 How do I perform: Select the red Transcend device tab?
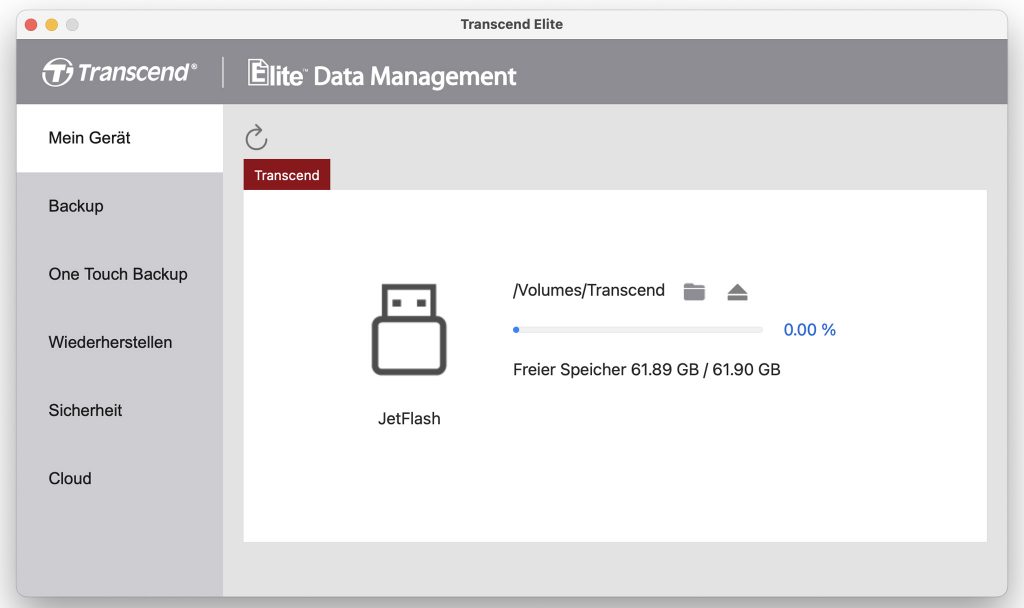click(287, 174)
